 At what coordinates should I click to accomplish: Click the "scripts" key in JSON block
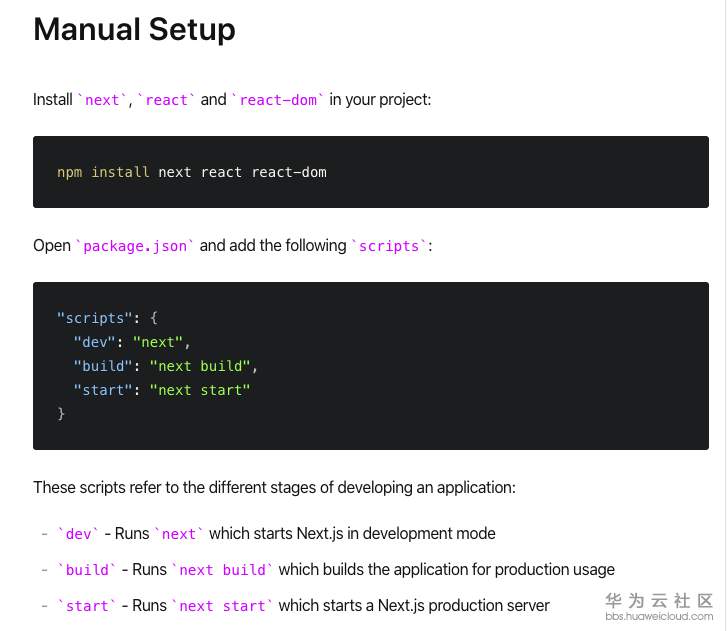(95, 318)
